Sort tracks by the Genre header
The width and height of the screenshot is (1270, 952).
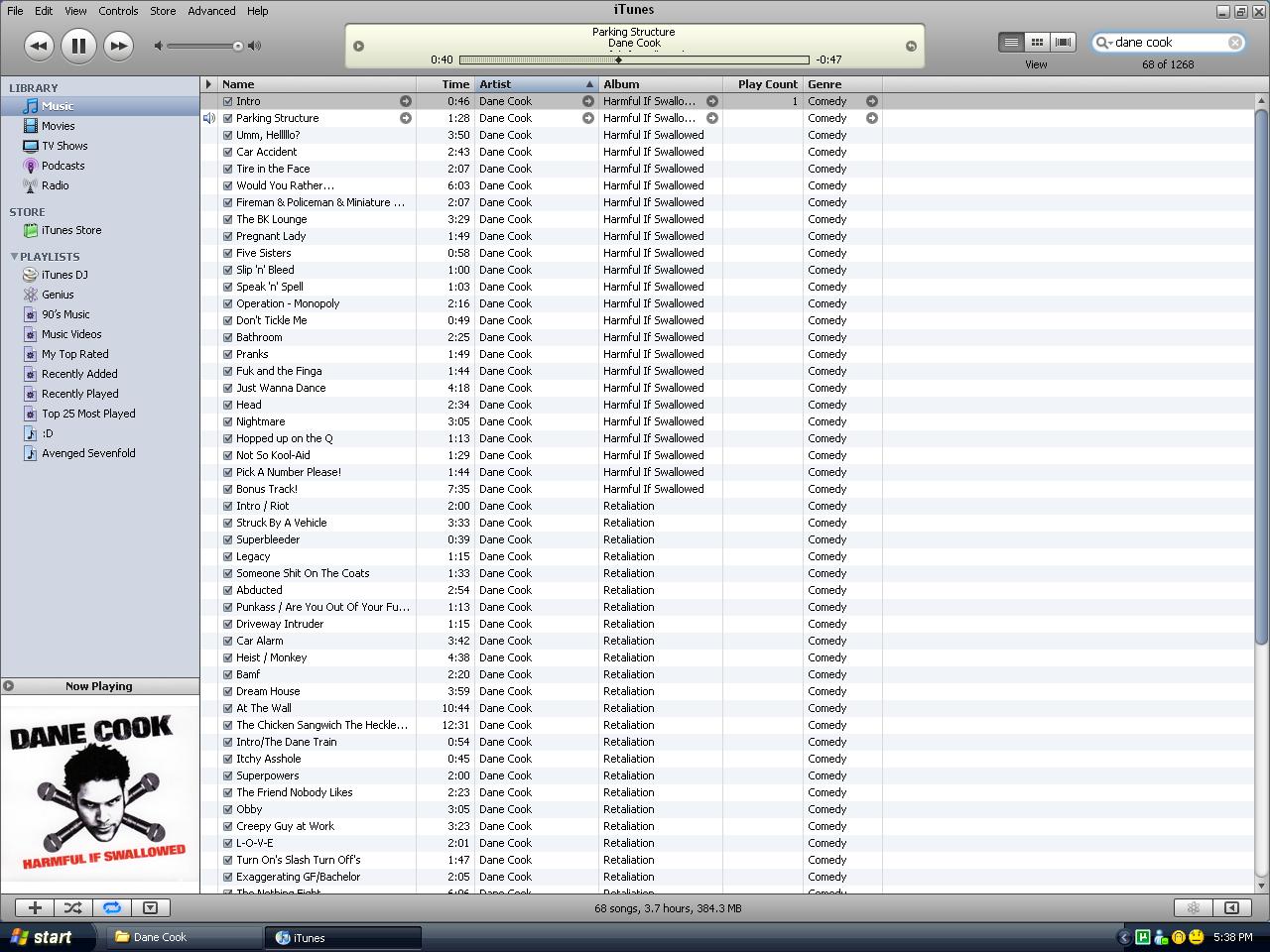tap(842, 84)
